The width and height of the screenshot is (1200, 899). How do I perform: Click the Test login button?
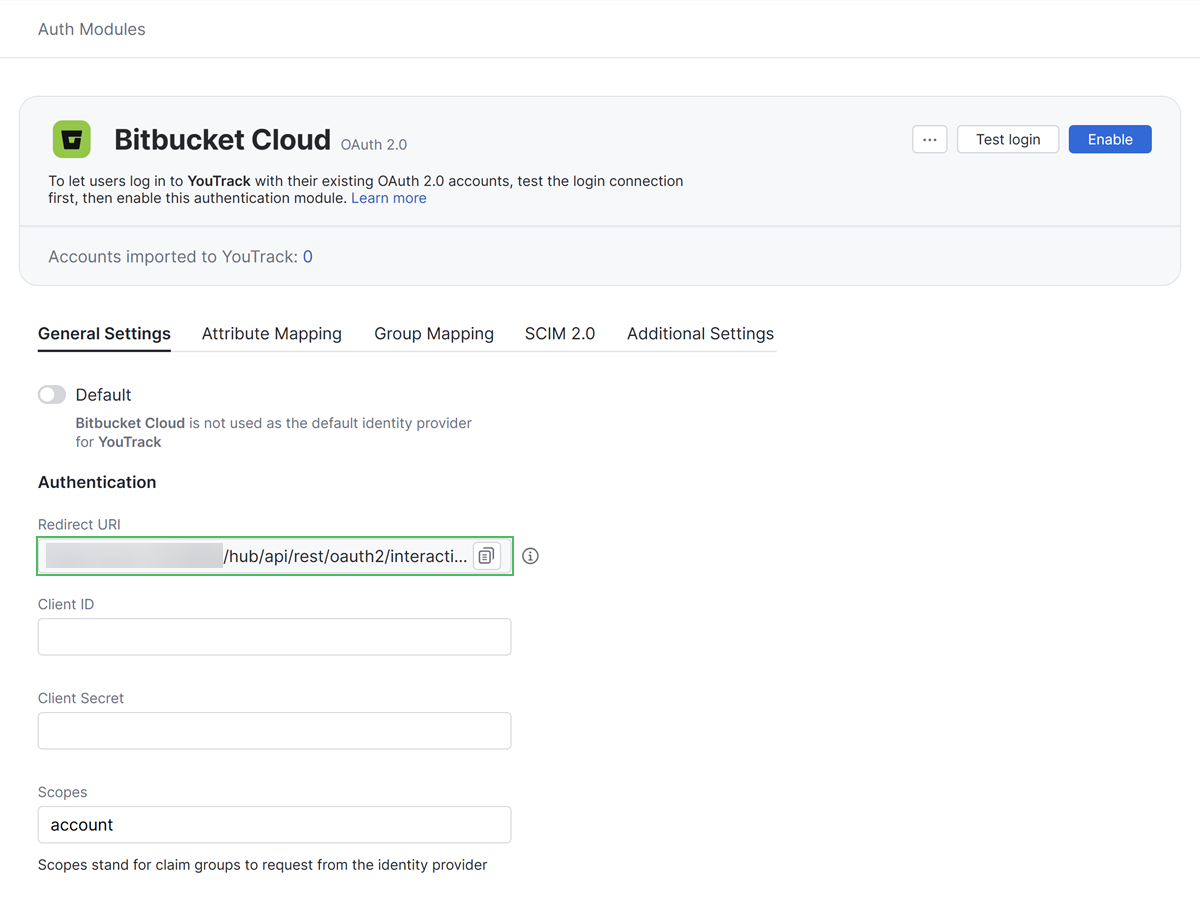(1008, 139)
